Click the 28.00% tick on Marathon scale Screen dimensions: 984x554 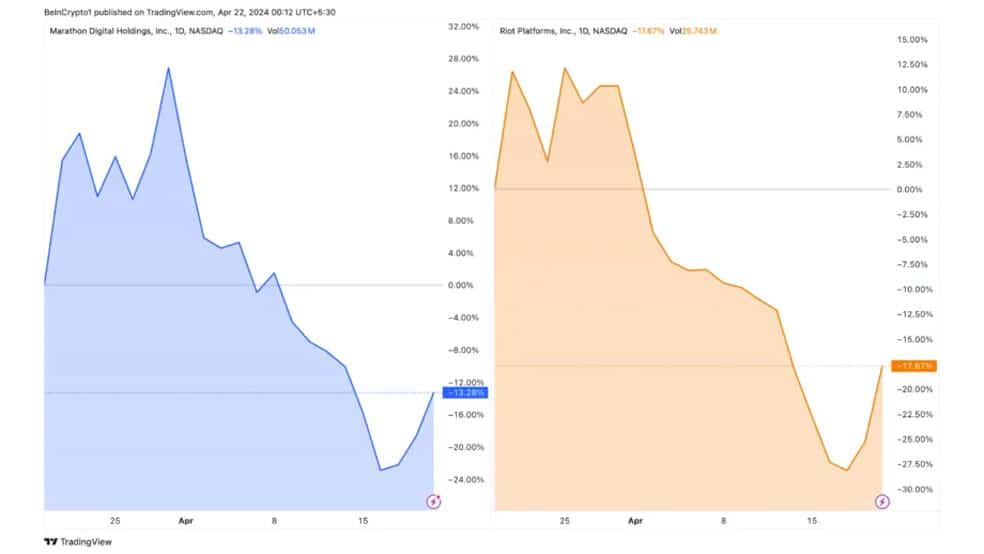[x=463, y=59]
